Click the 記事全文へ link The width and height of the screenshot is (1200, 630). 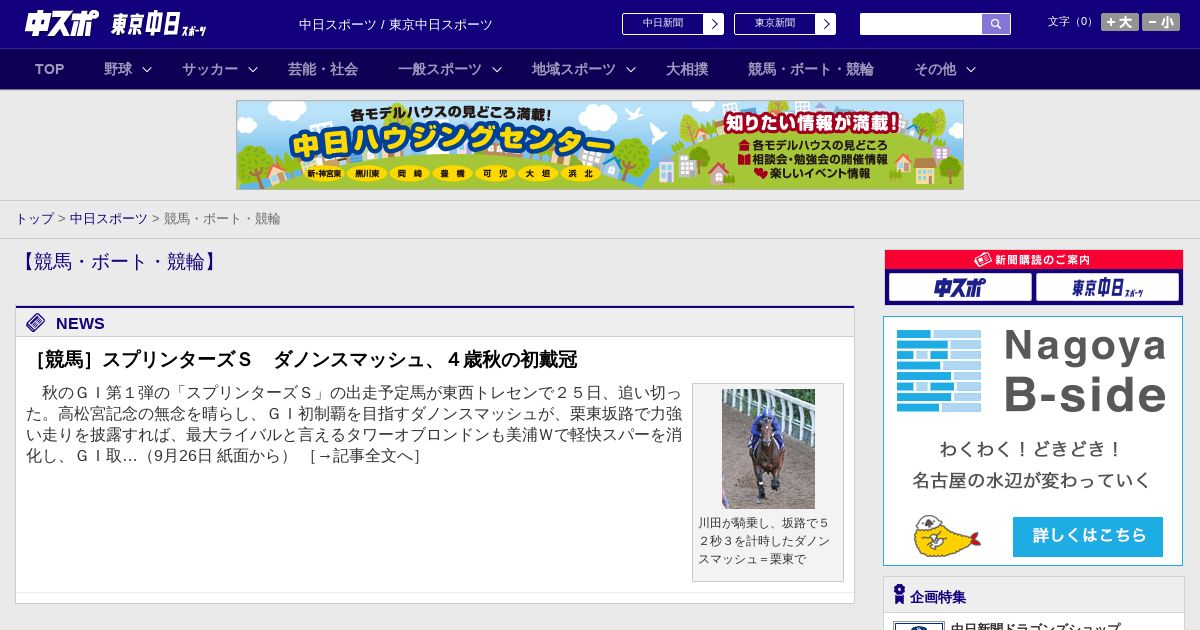click(364, 456)
